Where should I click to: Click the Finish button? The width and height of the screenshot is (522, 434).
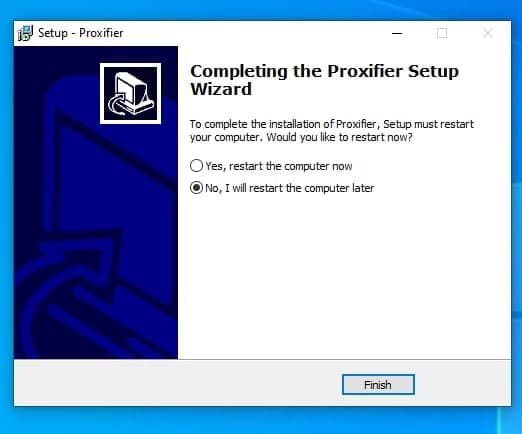coord(378,385)
